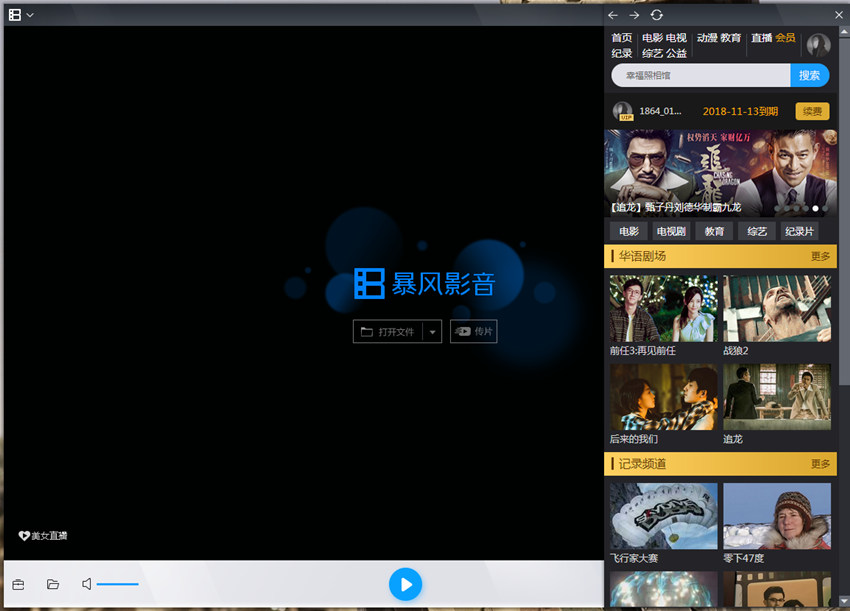Screen dimensions: 850x611
Task: Click the scrollbar down arrow
Action: [x=845, y=602]
